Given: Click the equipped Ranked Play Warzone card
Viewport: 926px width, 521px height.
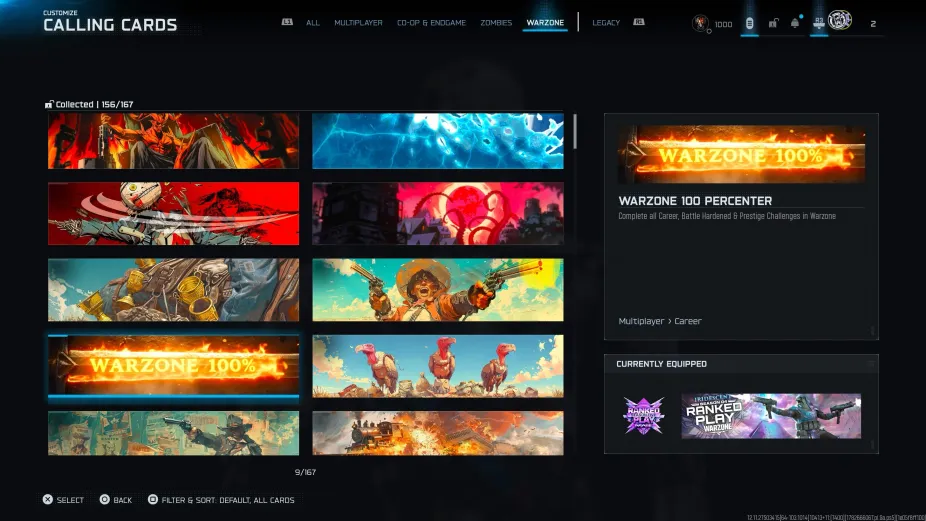Looking at the screenshot, I should point(771,416).
